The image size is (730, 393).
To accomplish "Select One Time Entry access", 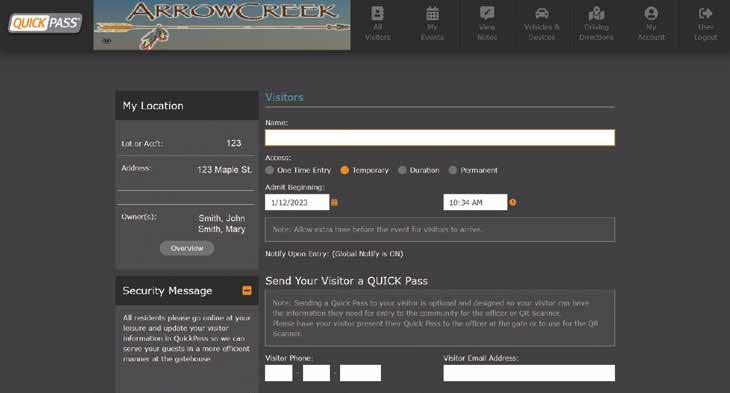I will (270, 170).
